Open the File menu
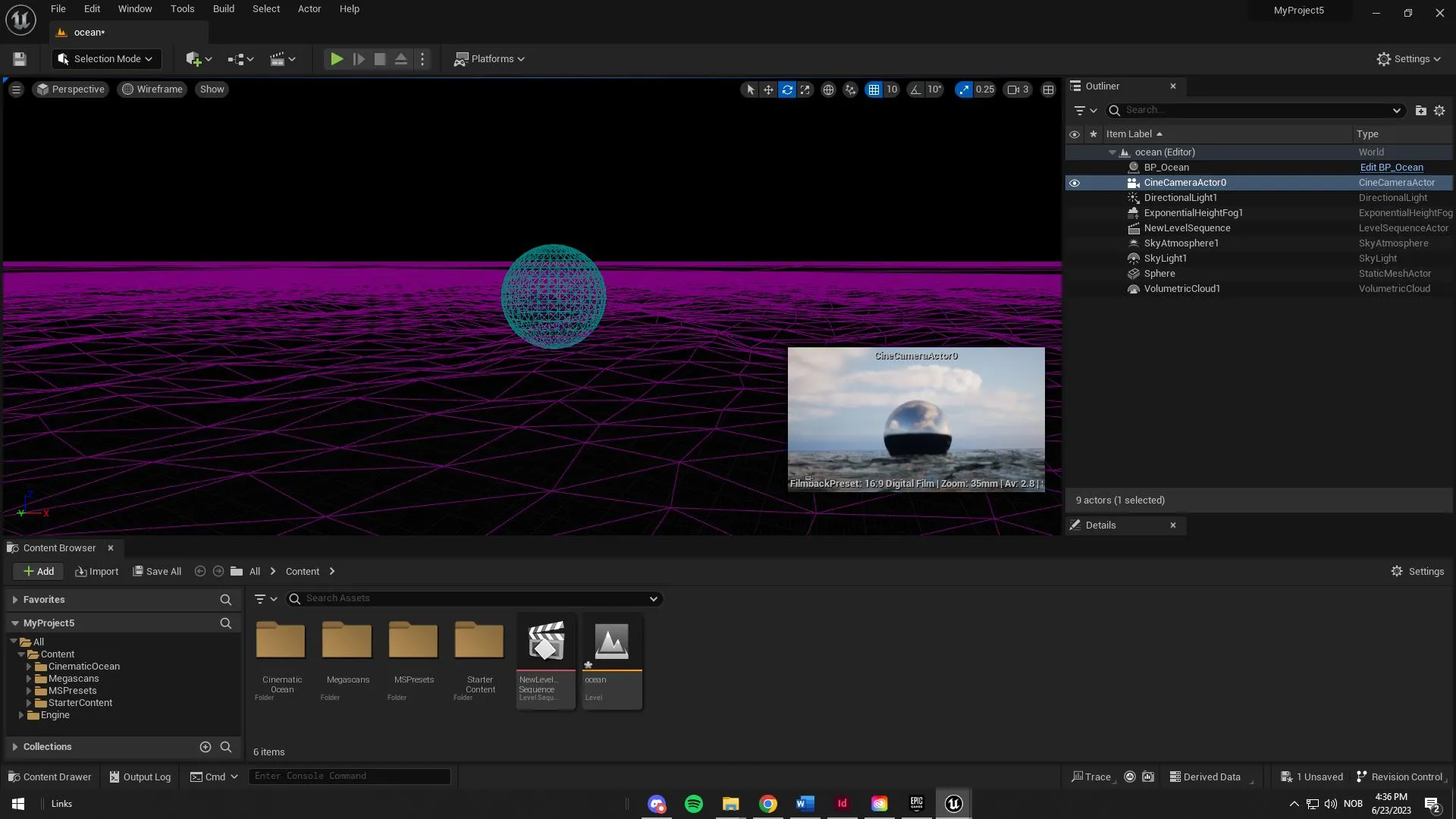 coord(58,9)
